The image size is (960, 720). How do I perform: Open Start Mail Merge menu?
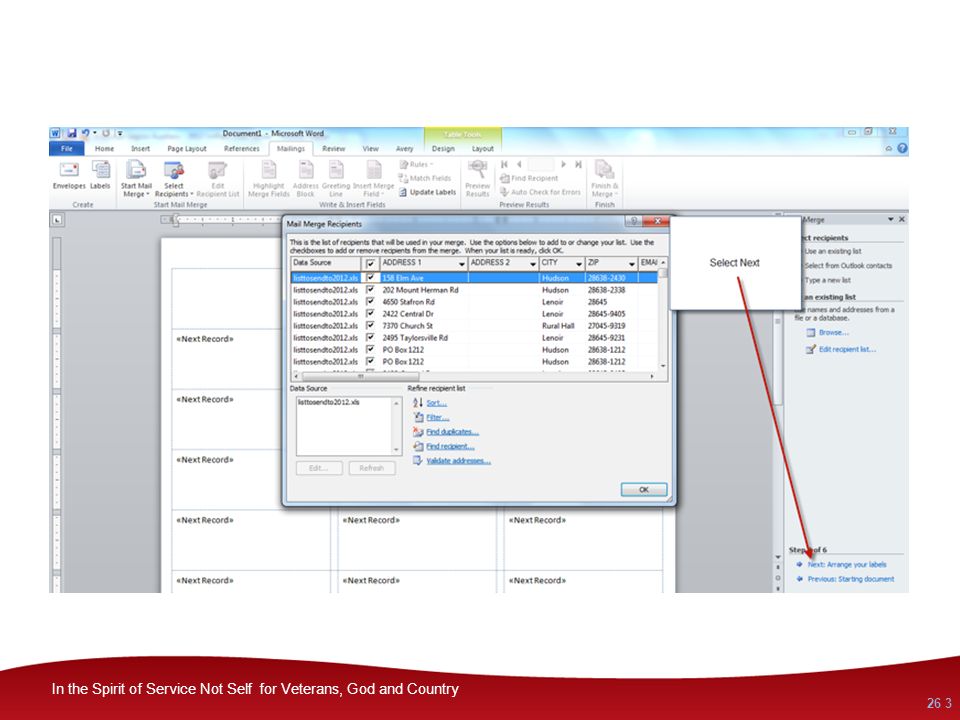tap(136, 179)
